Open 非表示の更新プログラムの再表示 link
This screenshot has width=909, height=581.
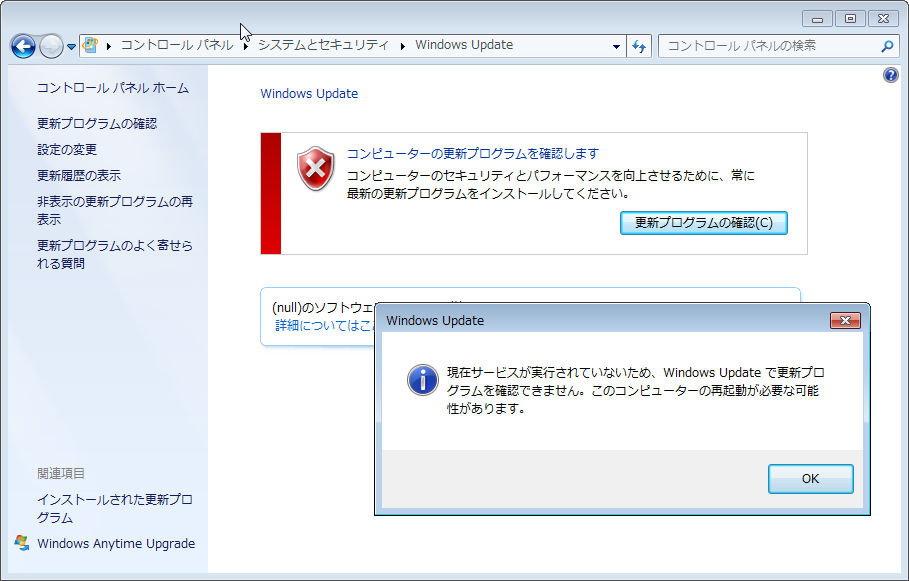pyautogui.click(x=115, y=210)
